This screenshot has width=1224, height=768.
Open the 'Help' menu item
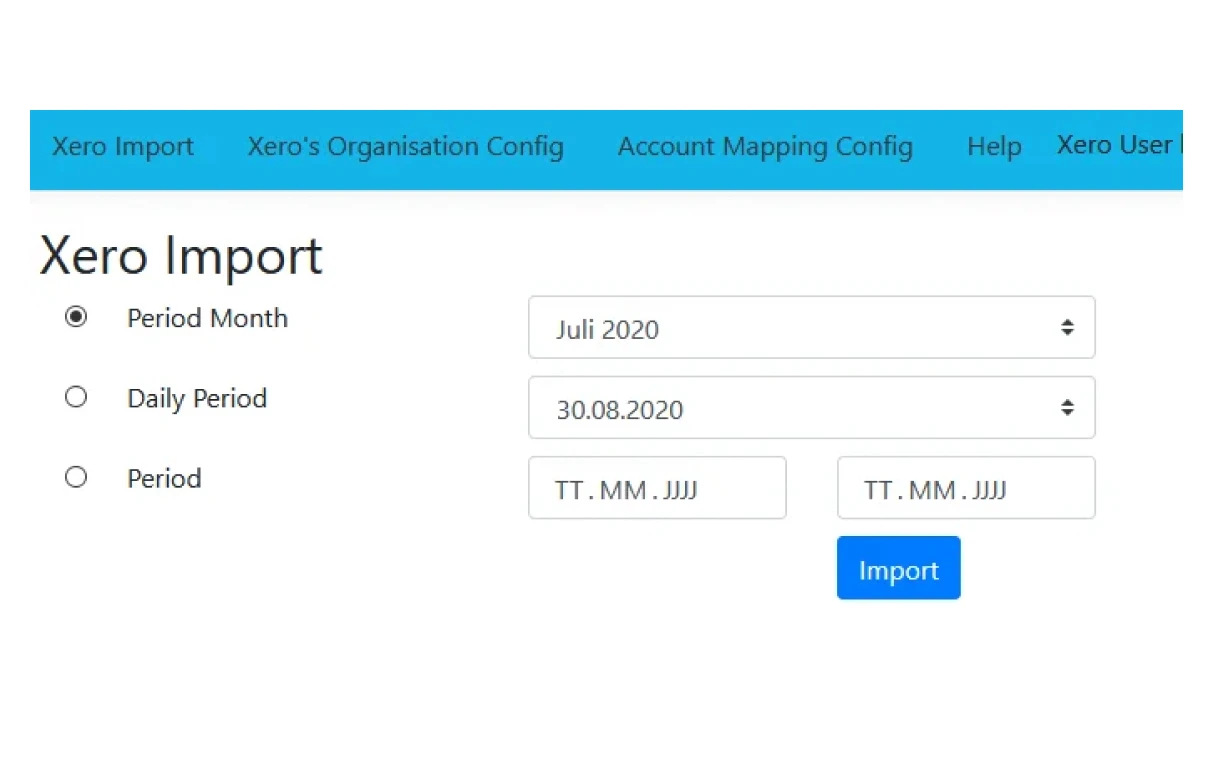994,146
